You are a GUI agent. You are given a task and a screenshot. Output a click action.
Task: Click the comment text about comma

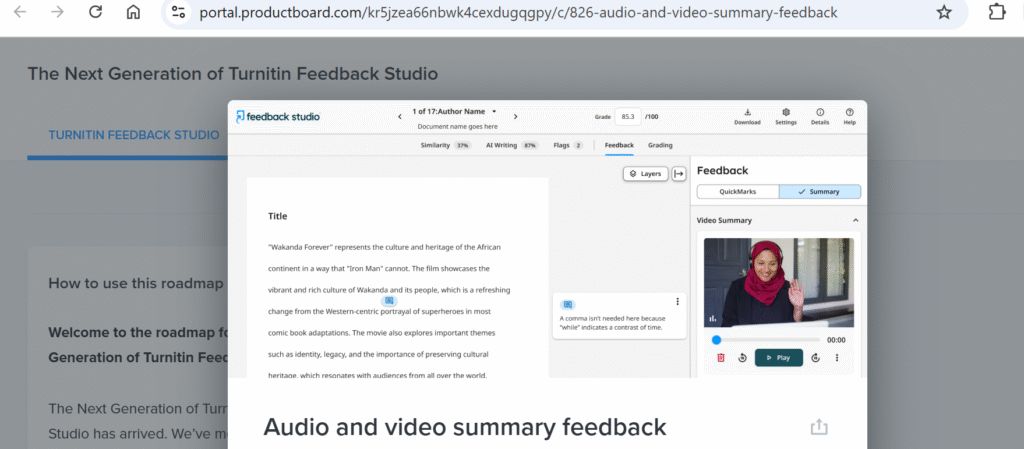click(x=612, y=322)
